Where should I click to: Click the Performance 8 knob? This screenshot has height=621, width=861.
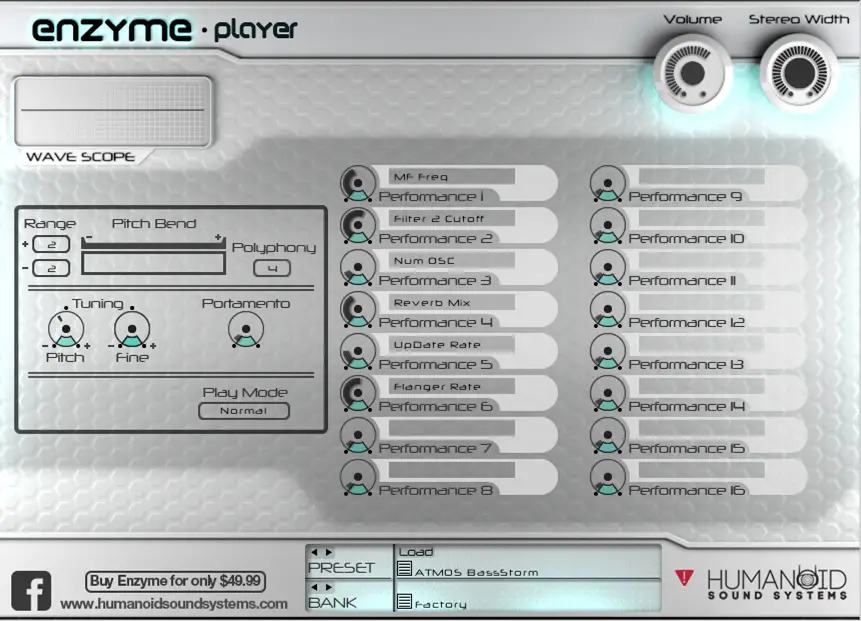pyautogui.click(x=358, y=477)
